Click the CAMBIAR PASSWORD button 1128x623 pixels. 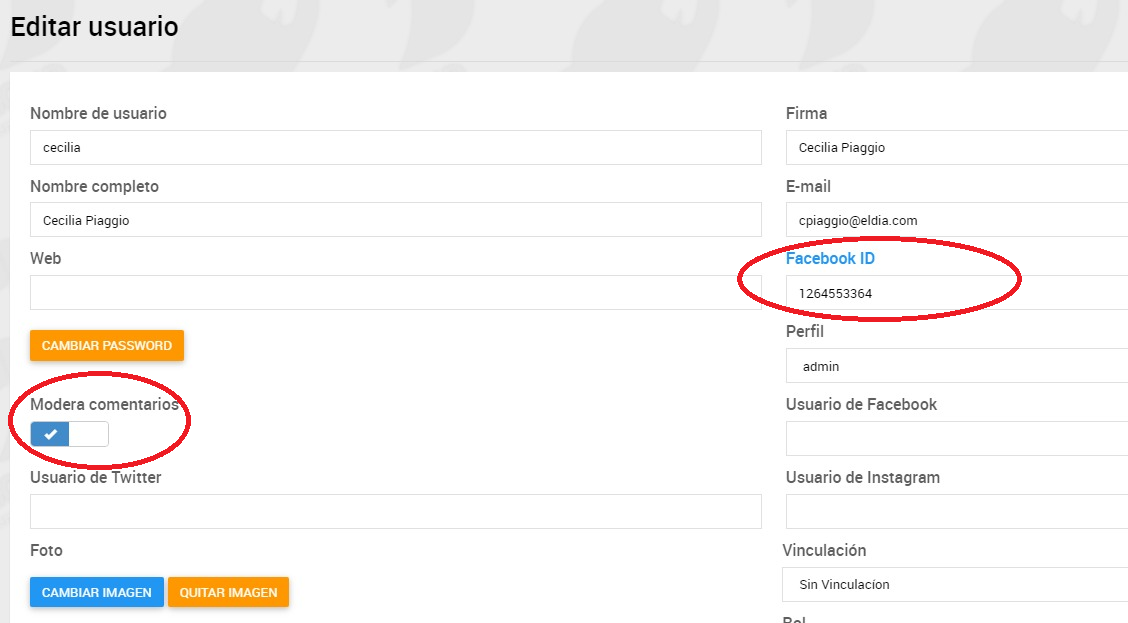point(107,345)
